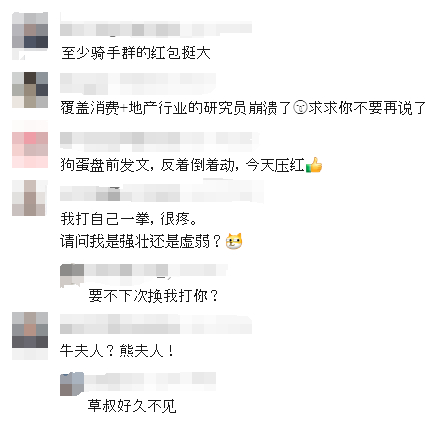Click avatar beside 牛夫人？熊夫人！ comment
This screenshot has width=445, height=428.
[x=30, y=336]
